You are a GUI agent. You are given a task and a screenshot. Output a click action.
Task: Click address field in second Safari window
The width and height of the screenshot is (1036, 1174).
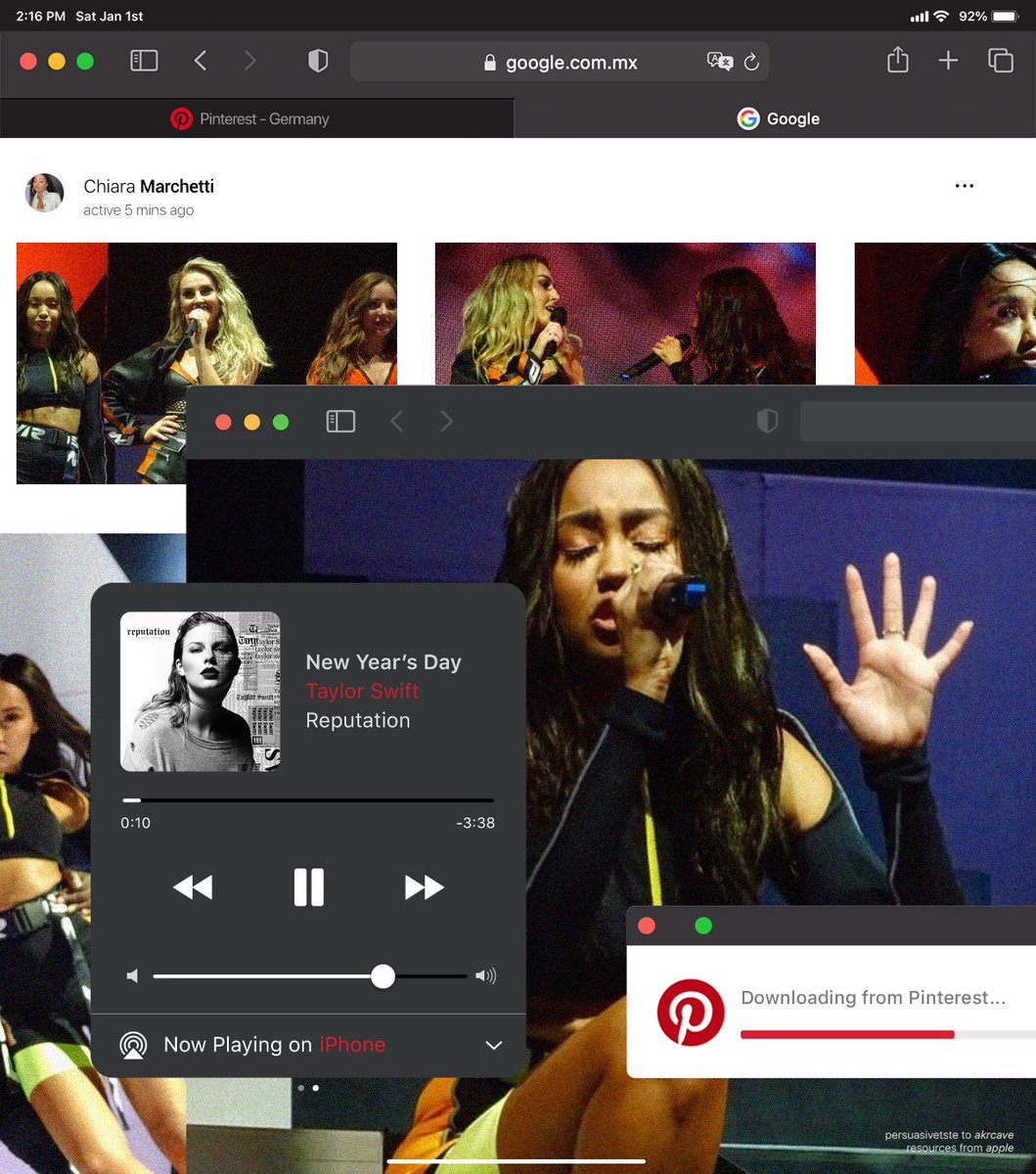click(x=918, y=422)
